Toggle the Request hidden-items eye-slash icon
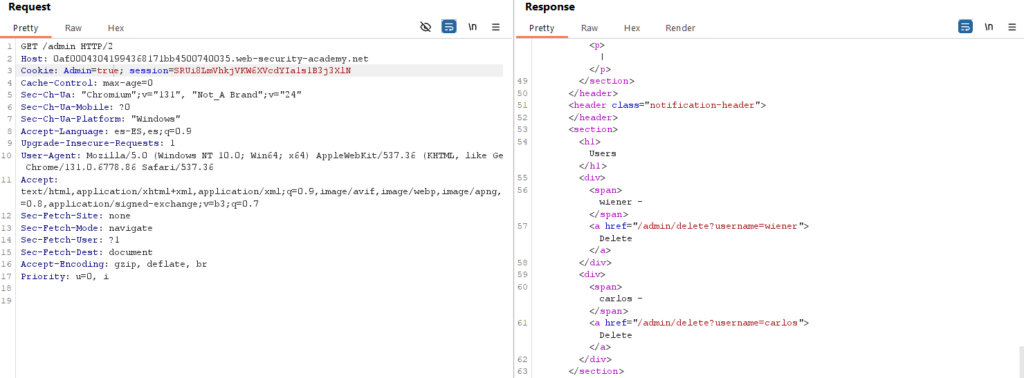This screenshot has width=1024, height=378. click(426, 27)
